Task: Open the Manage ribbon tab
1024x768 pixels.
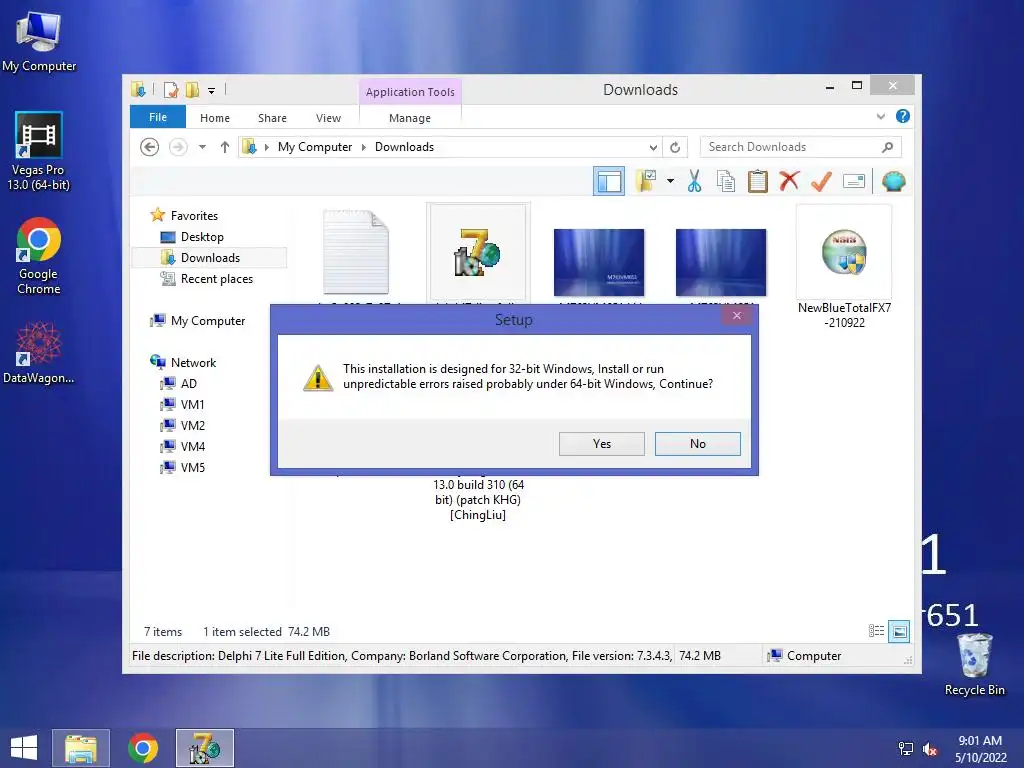Action: coord(410,118)
